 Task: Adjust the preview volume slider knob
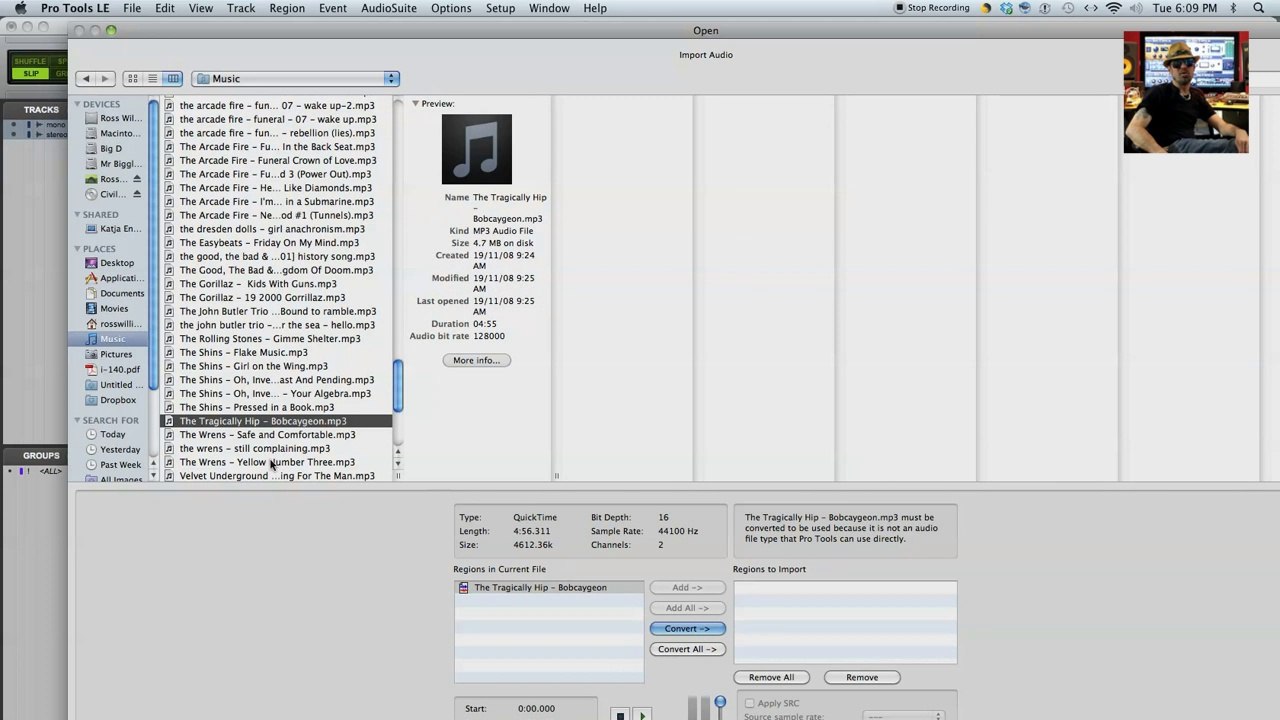(x=720, y=703)
